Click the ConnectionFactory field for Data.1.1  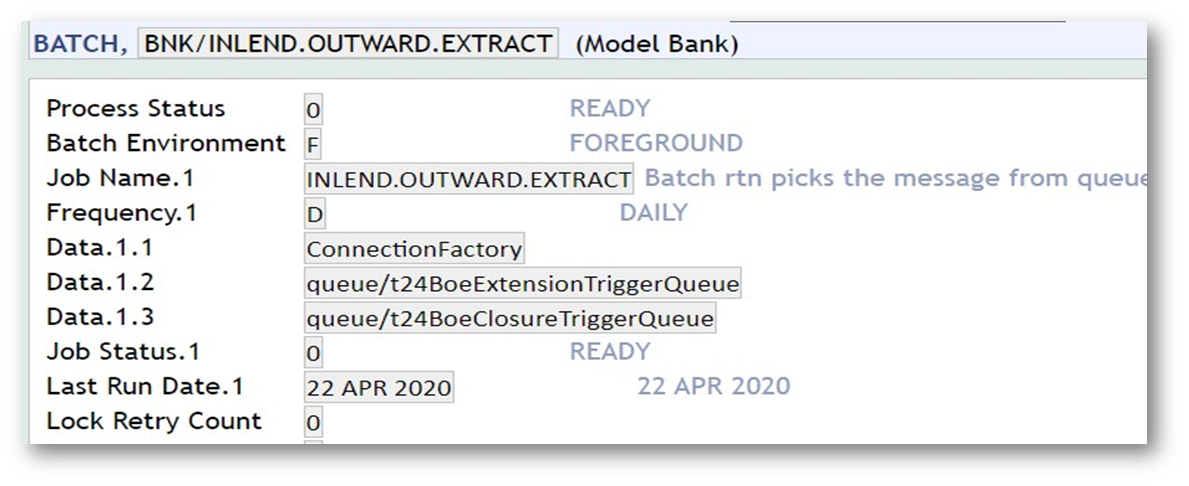pos(414,249)
